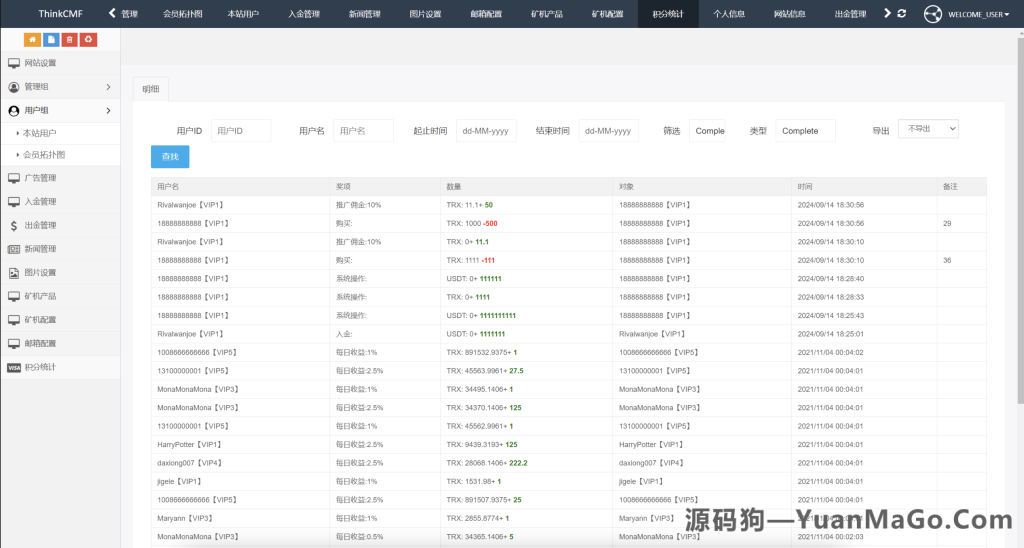1024x548 pixels.
Task: Switch to the 矿机配置 top tab
Action: click(607, 14)
